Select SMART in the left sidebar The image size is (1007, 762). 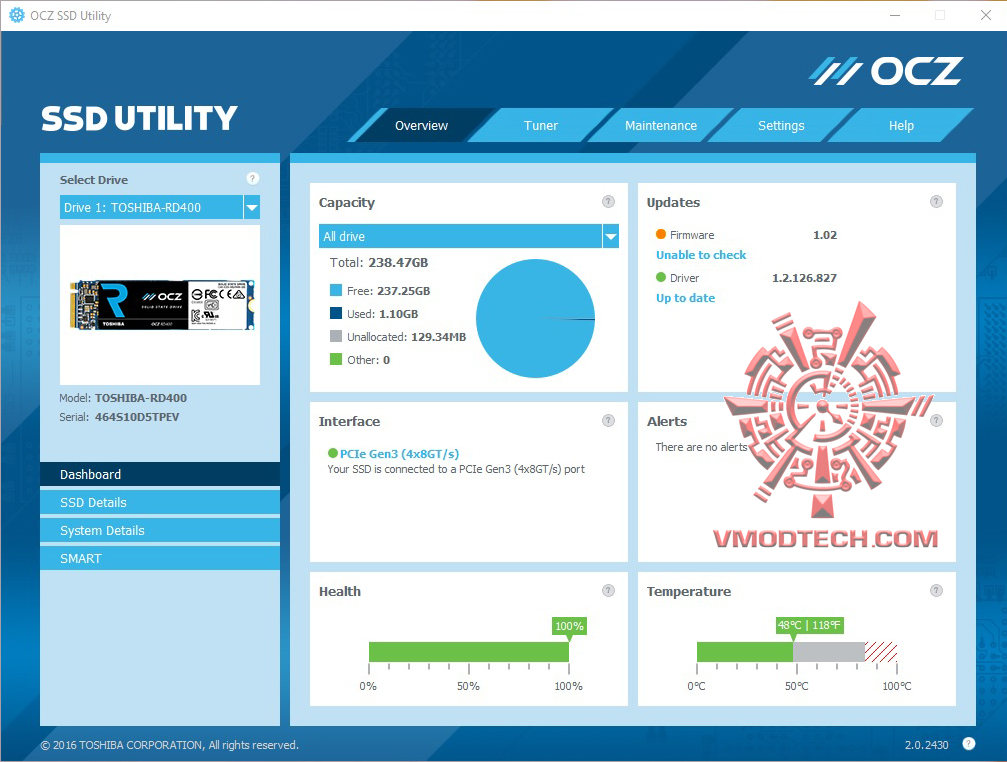[159, 558]
